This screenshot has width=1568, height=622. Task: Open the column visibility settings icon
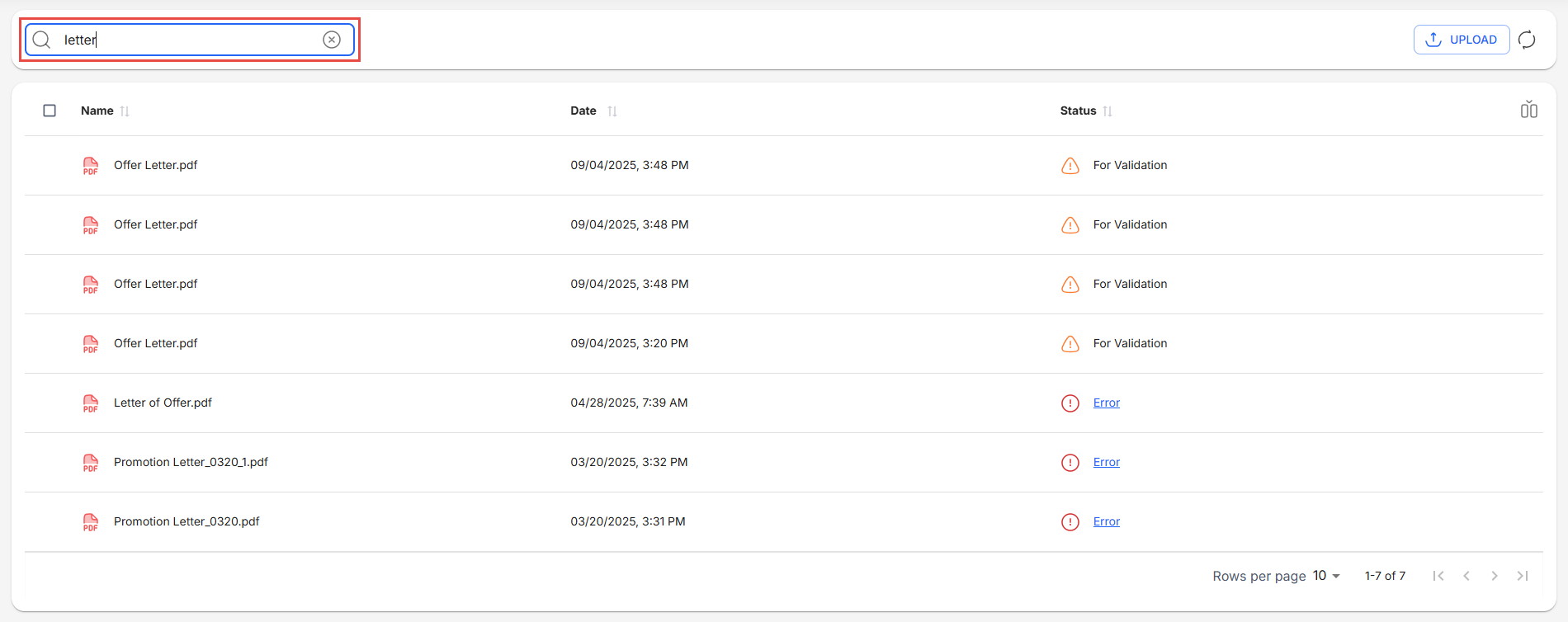1528,110
